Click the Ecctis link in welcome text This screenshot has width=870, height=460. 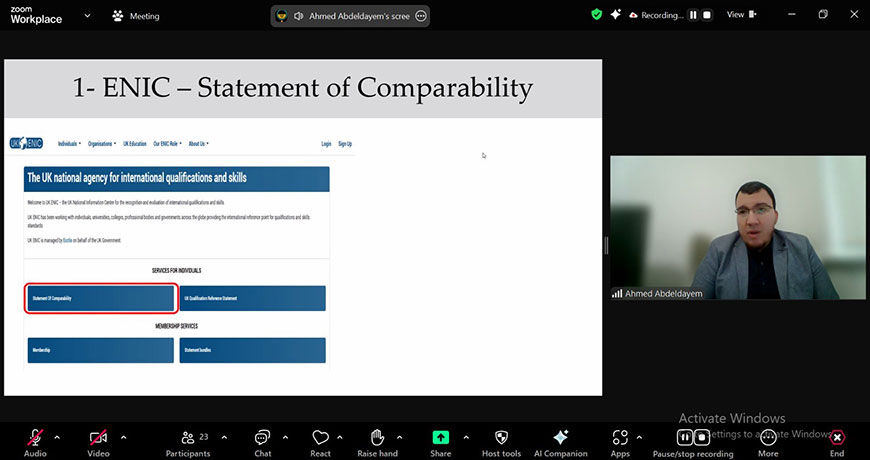[x=67, y=241]
